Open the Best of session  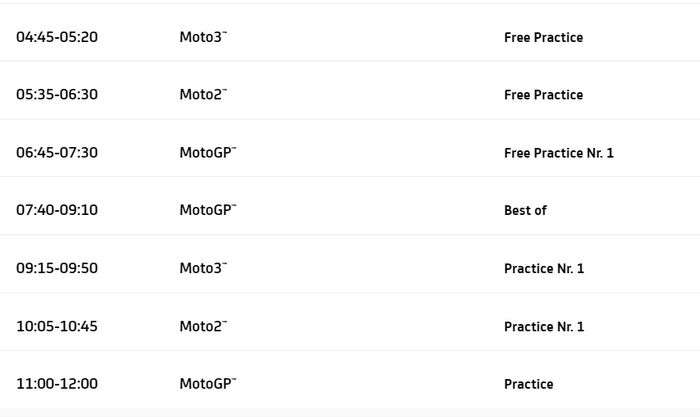[x=525, y=211]
